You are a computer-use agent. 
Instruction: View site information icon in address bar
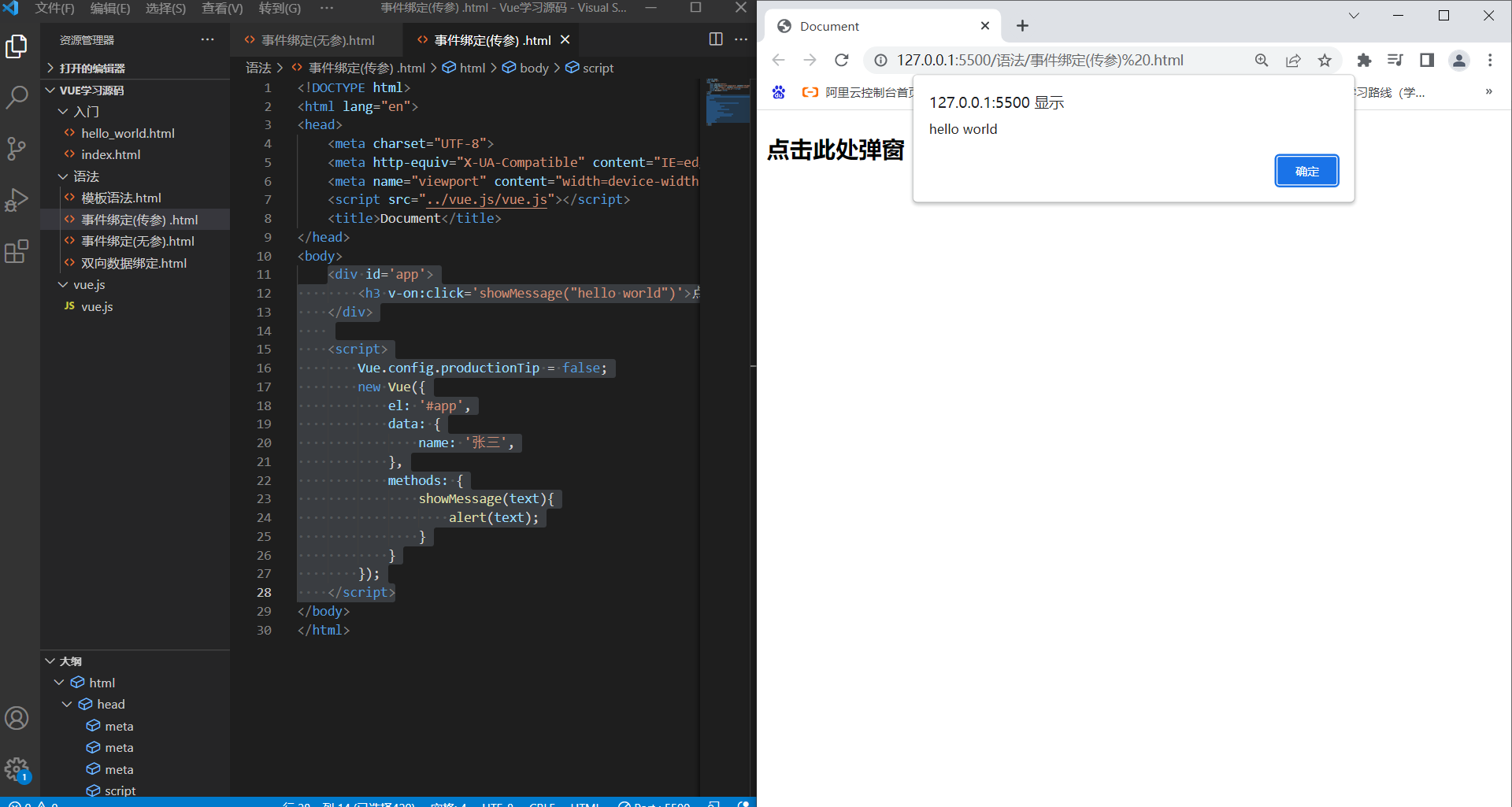[880, 60]
